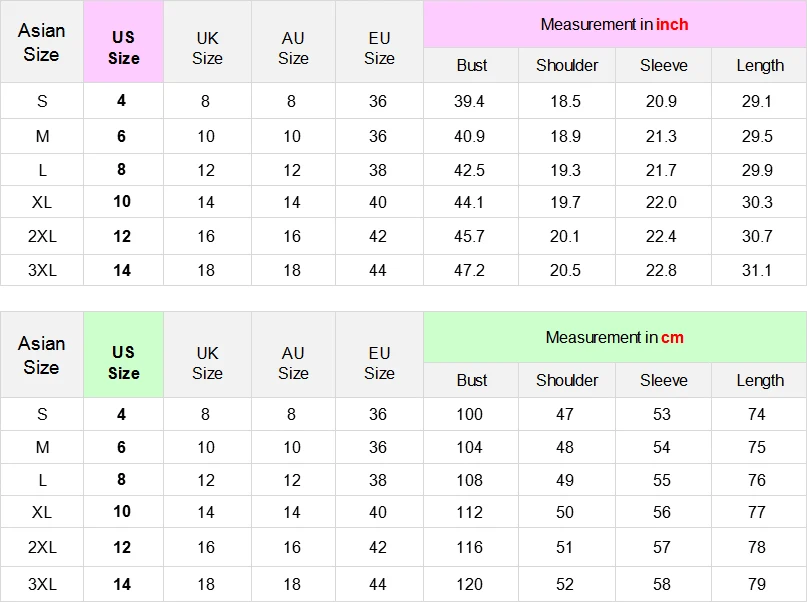Select the 'Measurement in cm' header
The width and height of the screenshot is (807, 602).
(x=615, y=337)
